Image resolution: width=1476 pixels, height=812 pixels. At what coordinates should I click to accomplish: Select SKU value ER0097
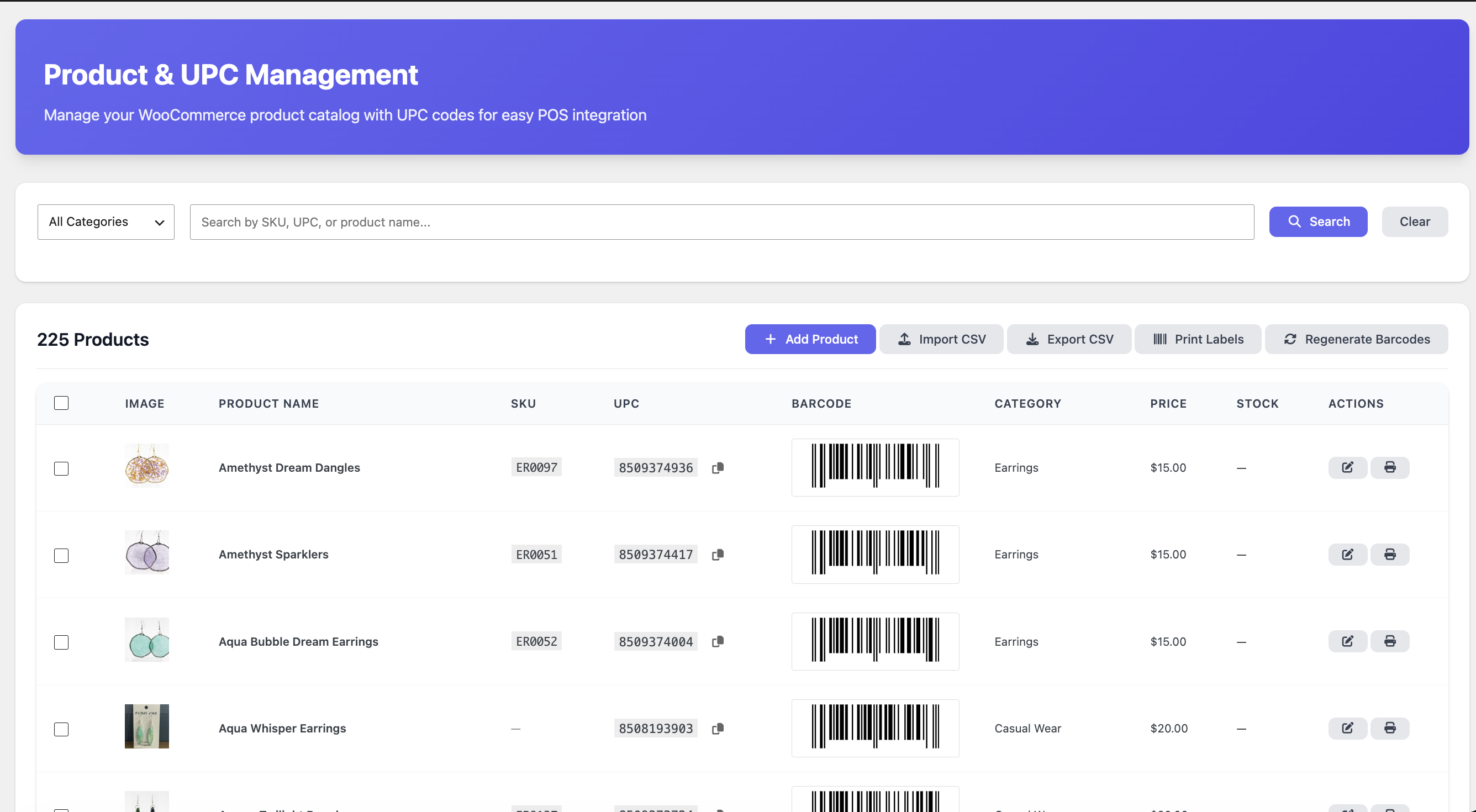(x=536, y=468)
